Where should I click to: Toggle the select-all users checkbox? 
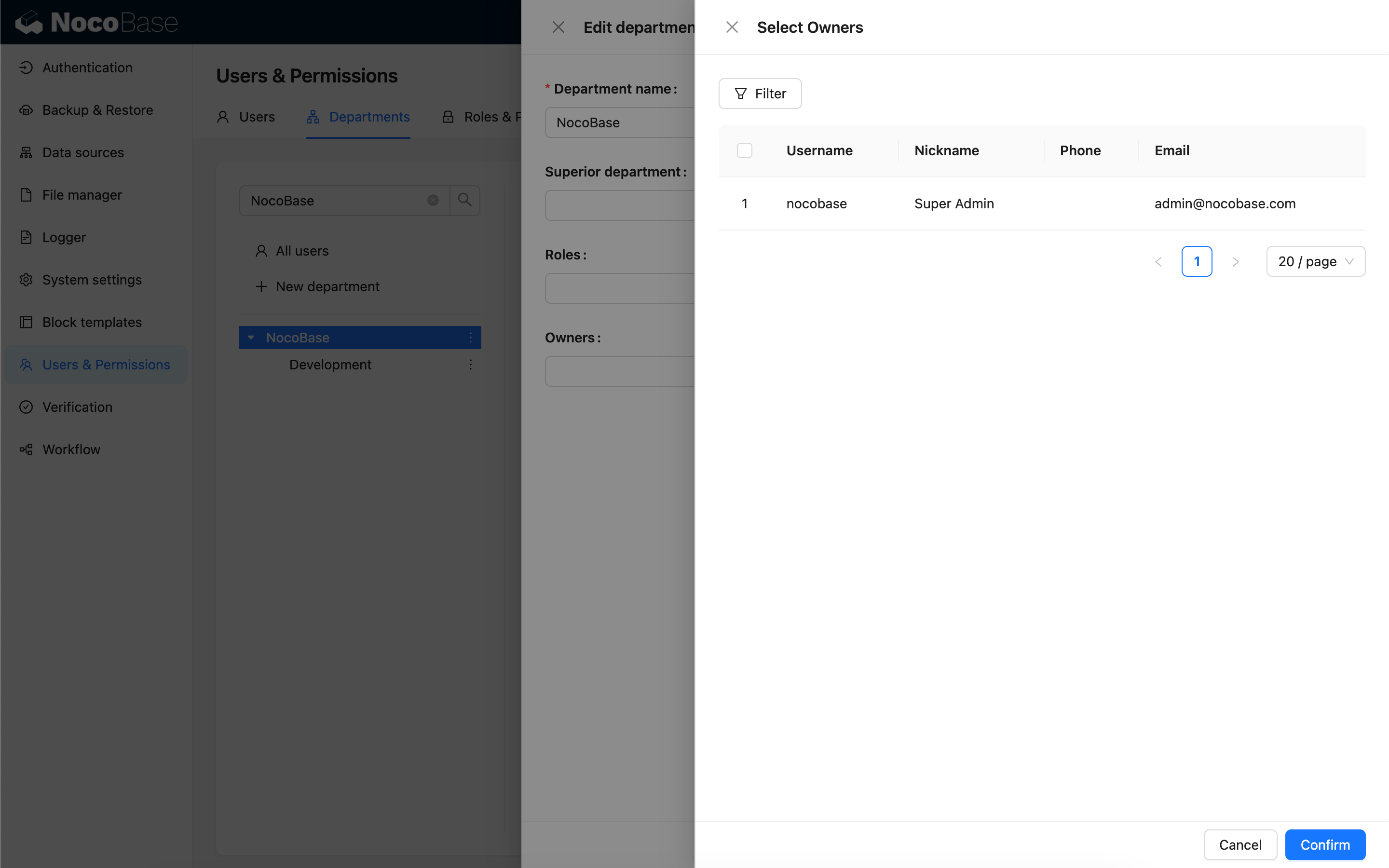[744, 150]
